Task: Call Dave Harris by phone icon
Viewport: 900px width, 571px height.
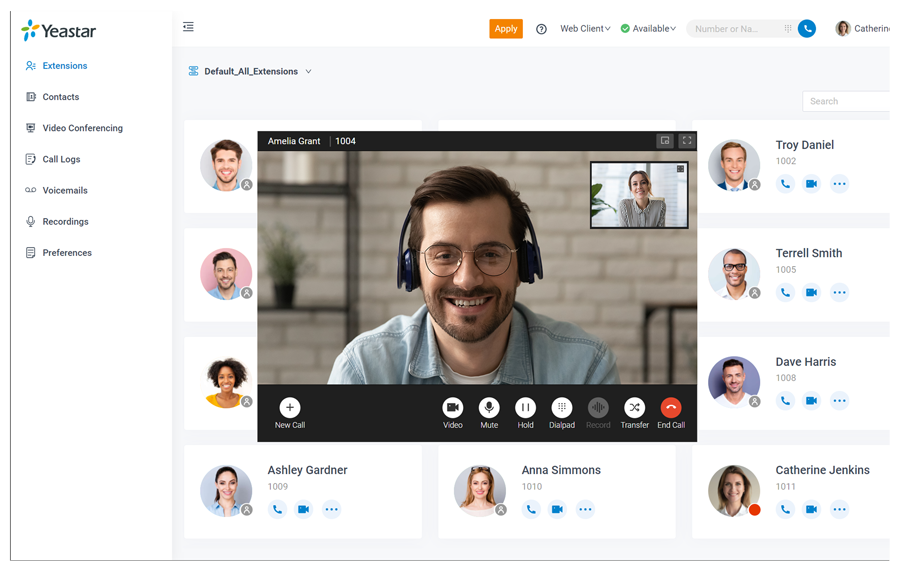Action: [x=785, y=401]
